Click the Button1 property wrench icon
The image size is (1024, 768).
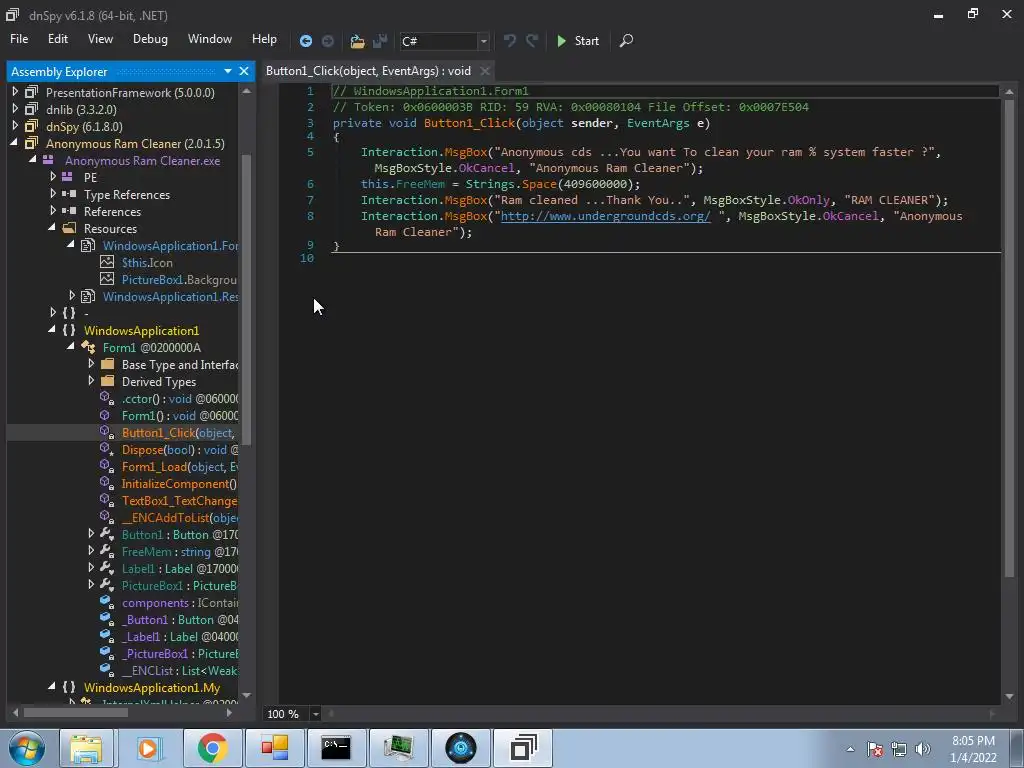106,534
